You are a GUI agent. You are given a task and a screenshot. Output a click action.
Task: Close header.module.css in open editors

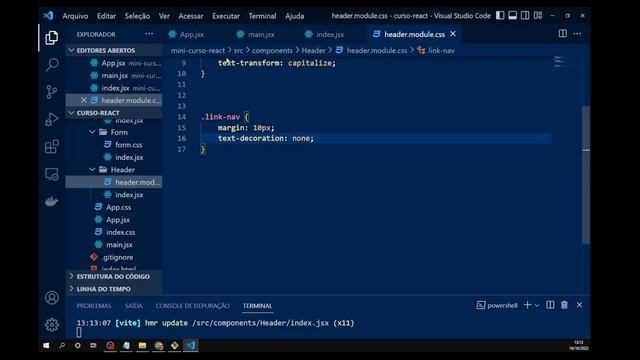click(84, 100)
